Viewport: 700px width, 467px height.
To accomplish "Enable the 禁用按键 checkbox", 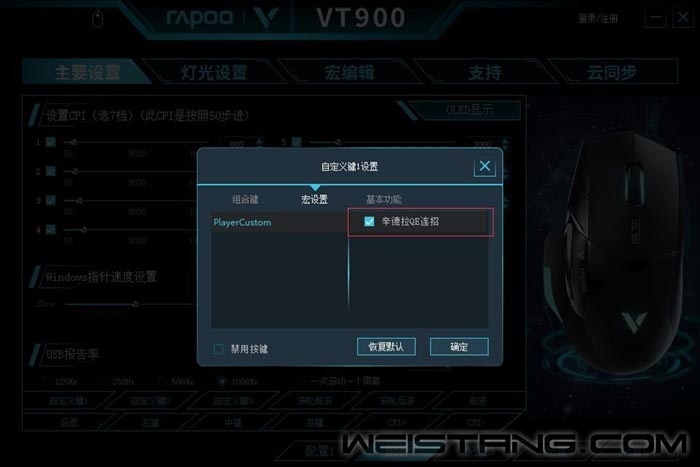I will tap(218, 349).
